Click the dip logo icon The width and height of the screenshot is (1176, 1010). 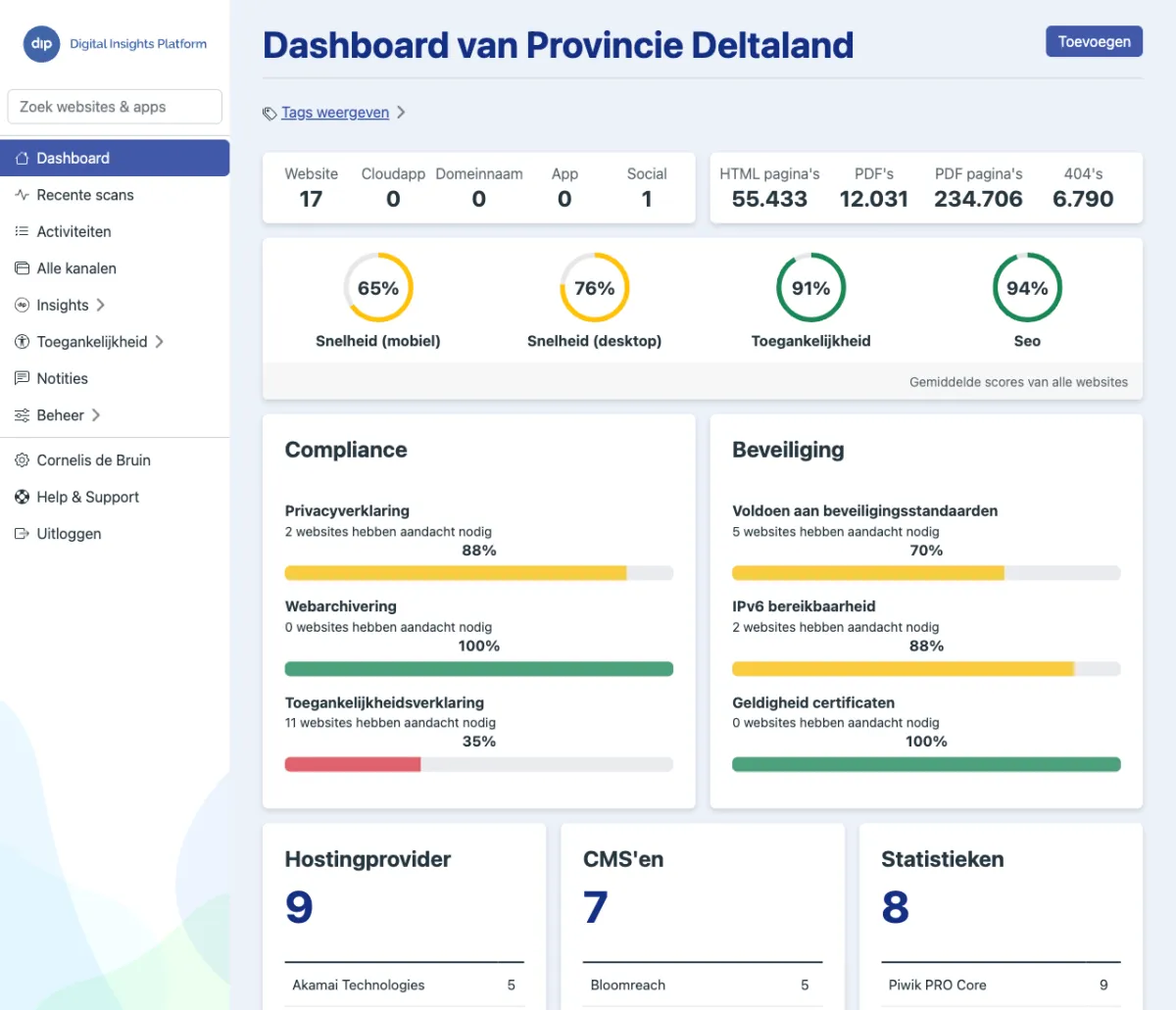(41, 44)
